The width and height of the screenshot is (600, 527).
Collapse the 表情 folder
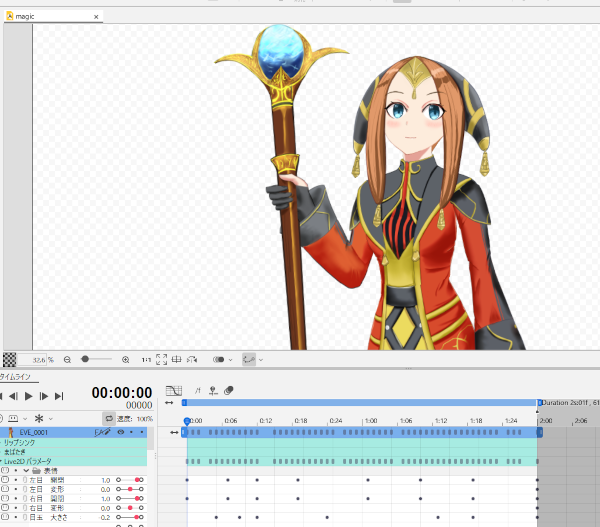(x=26, y=471)
